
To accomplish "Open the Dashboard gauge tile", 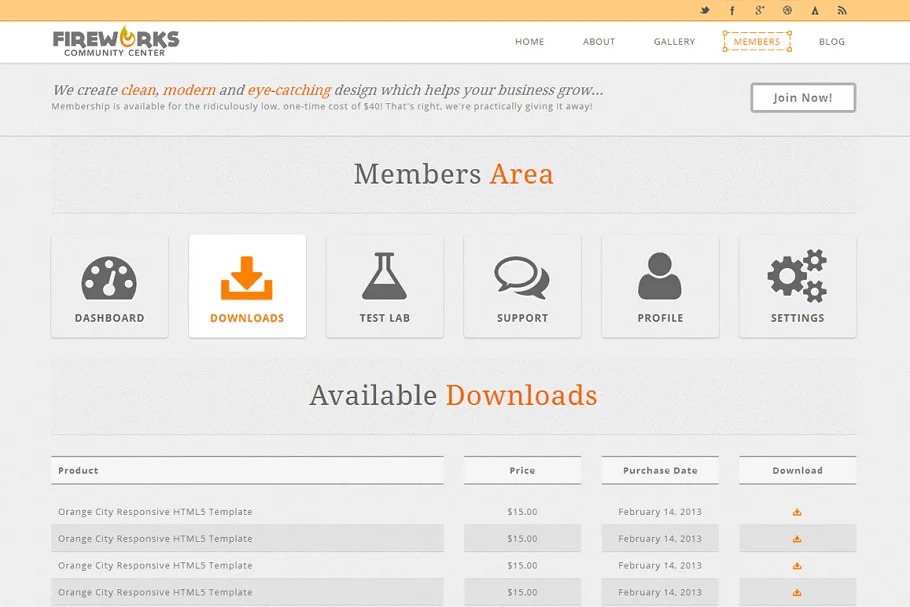I will click(109, 286).
